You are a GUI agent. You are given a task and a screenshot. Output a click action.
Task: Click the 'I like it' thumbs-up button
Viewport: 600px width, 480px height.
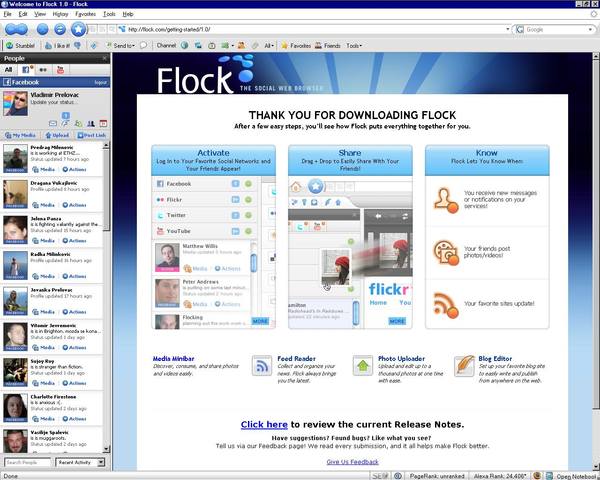pyautogui.click(x=57, y=46)
